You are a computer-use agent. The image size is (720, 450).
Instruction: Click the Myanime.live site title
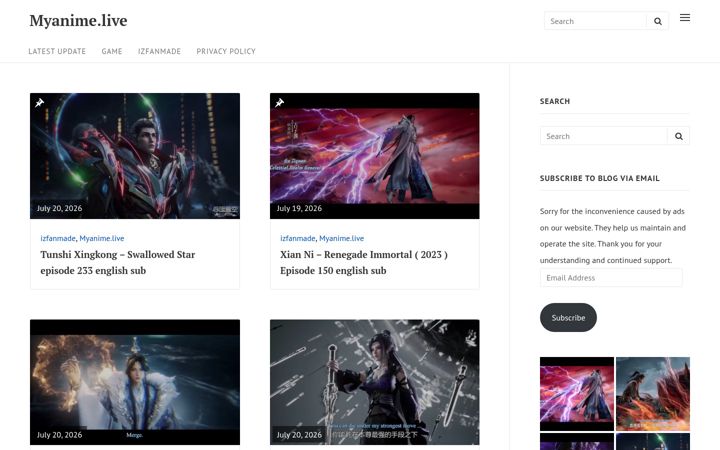78,21
